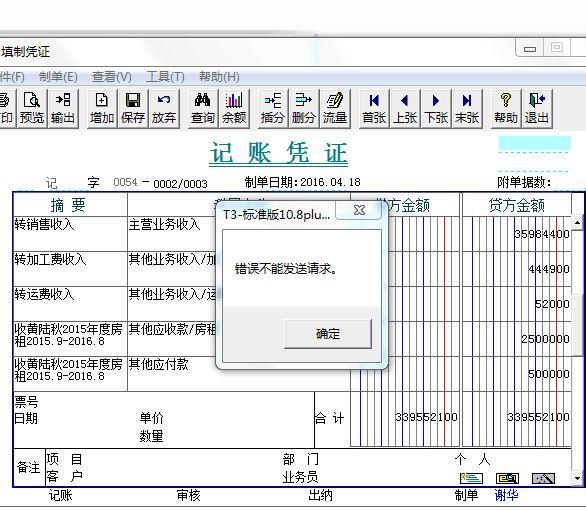Open the 制单(E) menu

click(58, 77)
